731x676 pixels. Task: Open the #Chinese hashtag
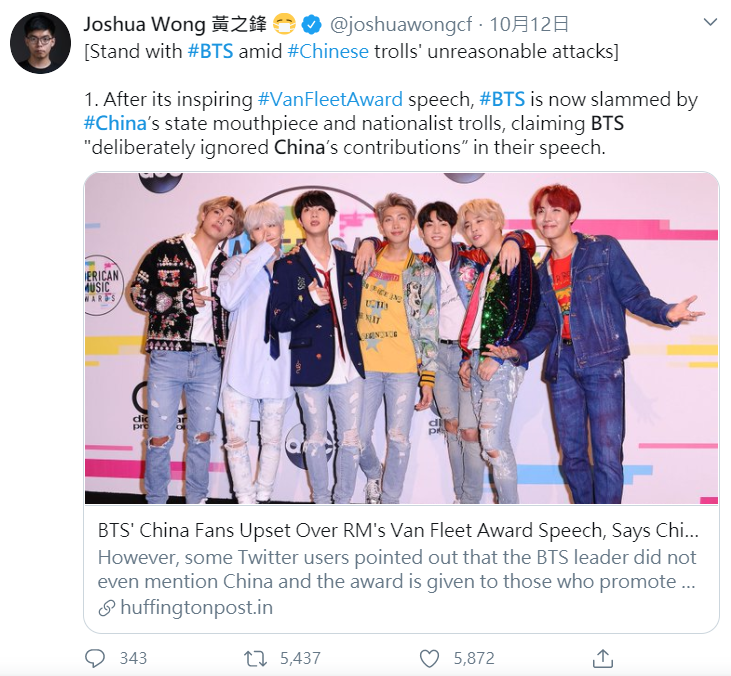tap(328, 51)
